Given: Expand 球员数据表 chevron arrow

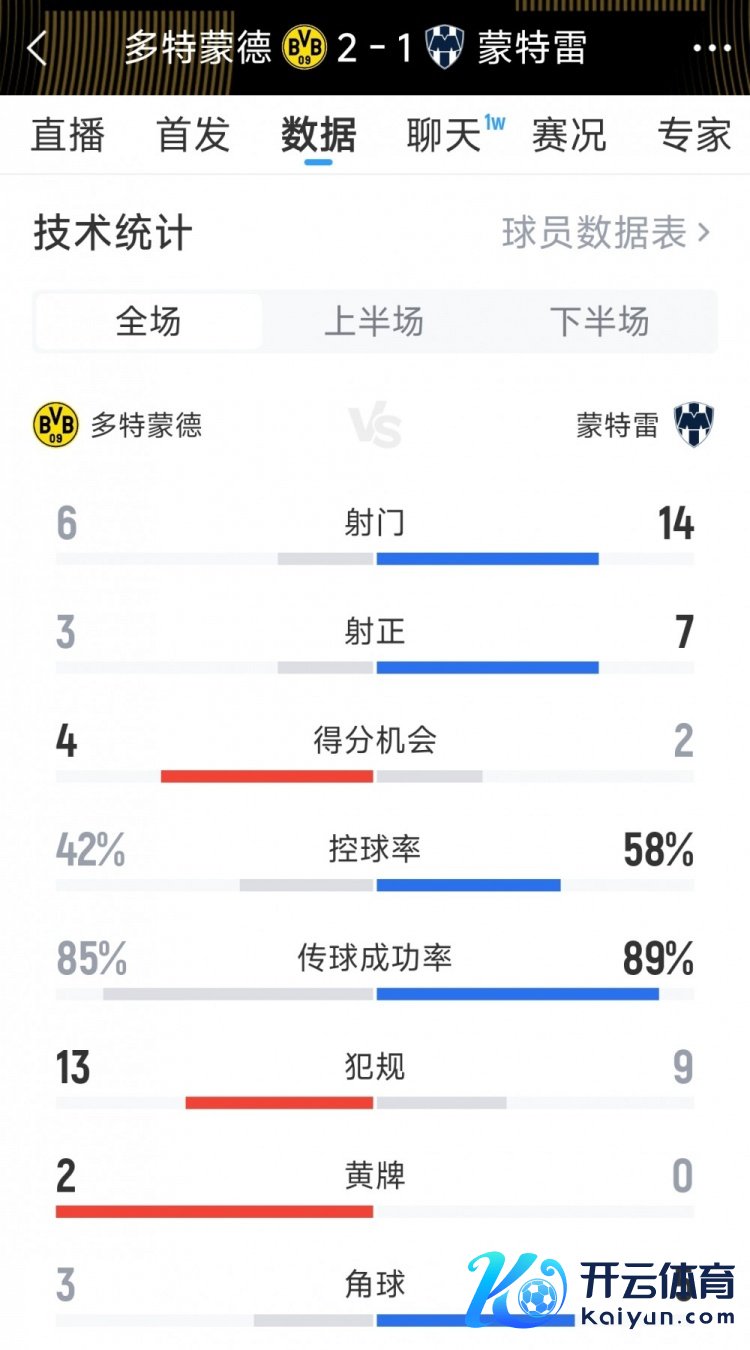Looking at the screenshot, I should [x=704, y=233].
